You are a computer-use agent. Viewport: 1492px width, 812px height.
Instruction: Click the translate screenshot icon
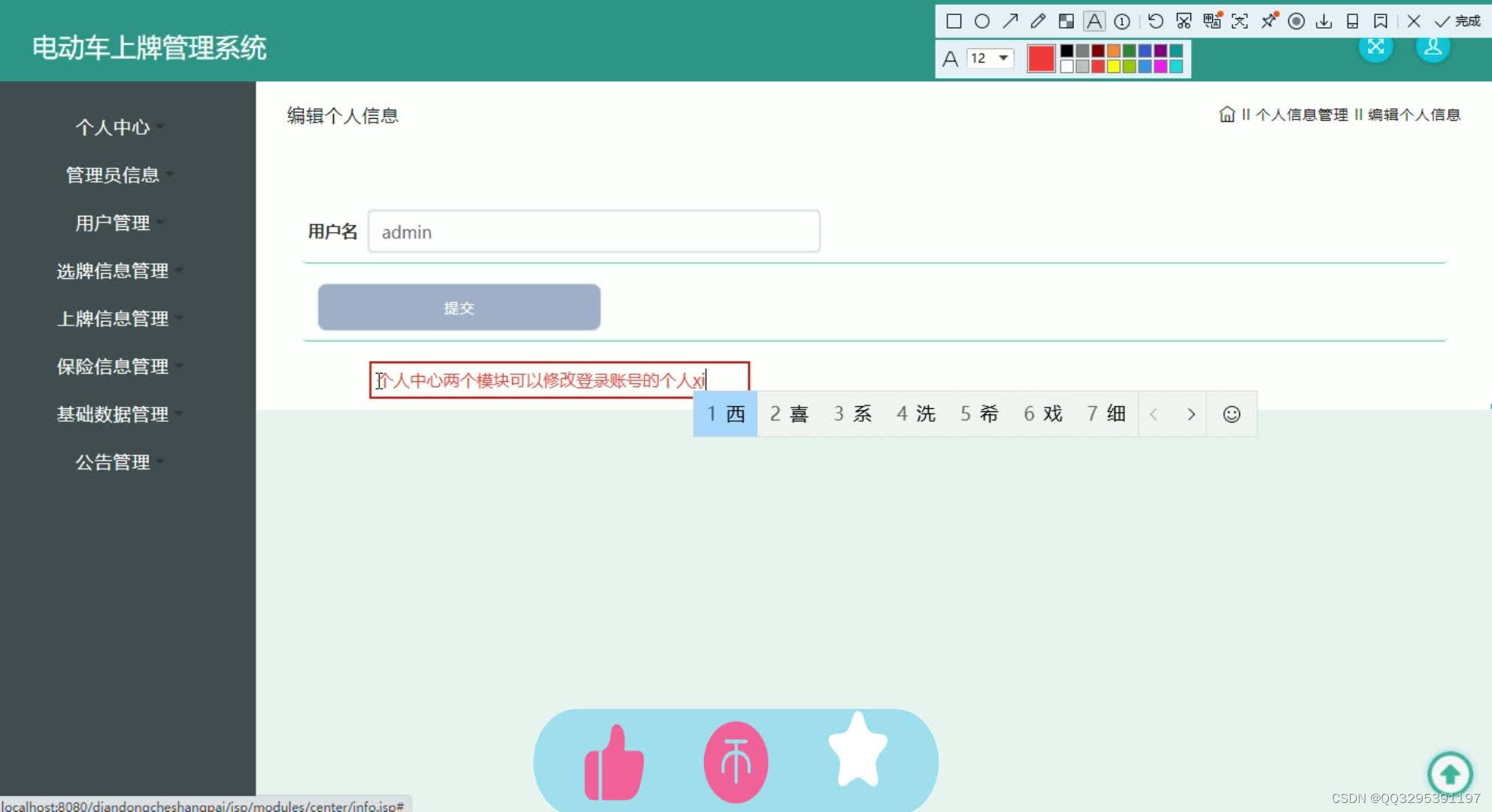(1212, 21)
